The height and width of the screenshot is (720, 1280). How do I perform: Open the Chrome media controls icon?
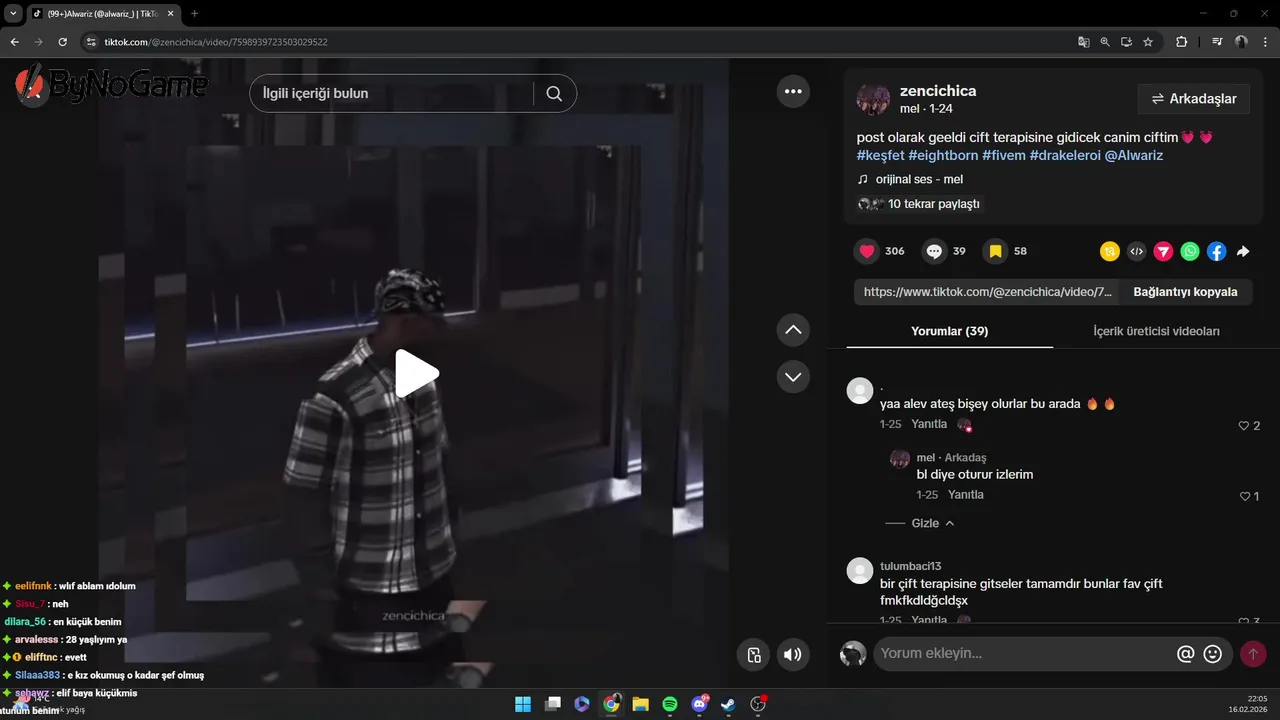point(1217,42)
